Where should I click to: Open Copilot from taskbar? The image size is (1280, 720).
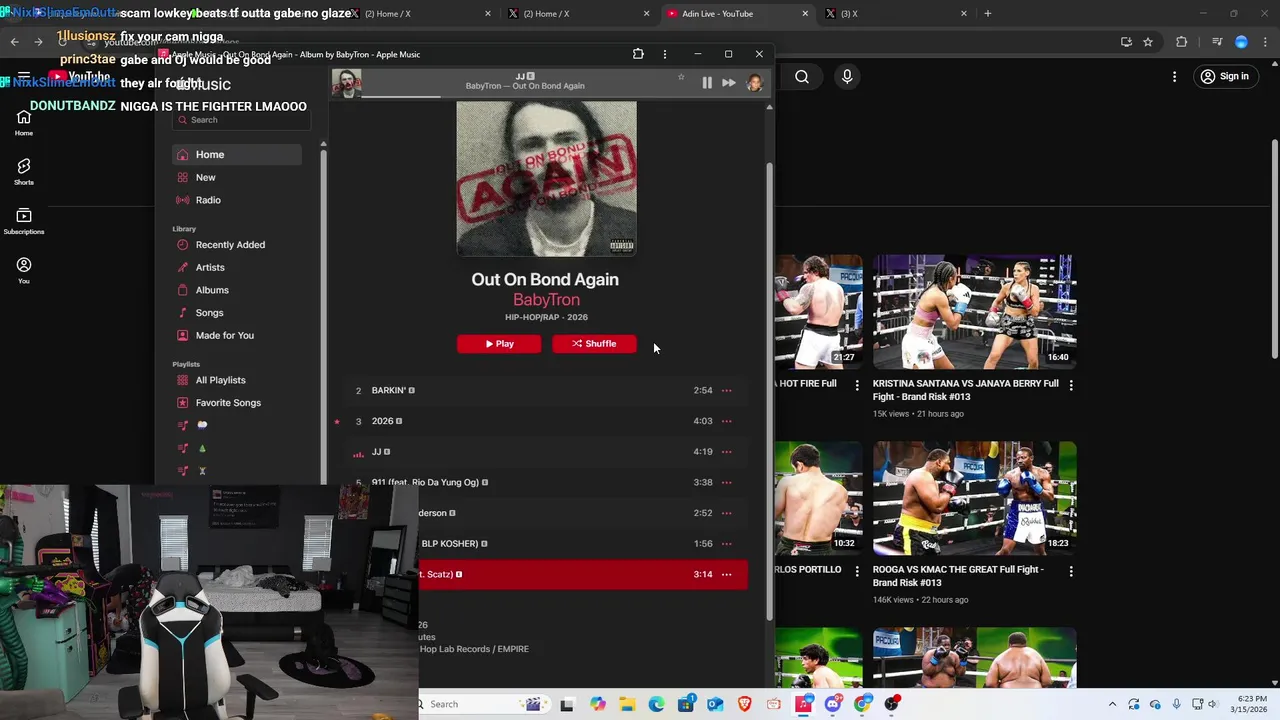[x=597, y=704]
